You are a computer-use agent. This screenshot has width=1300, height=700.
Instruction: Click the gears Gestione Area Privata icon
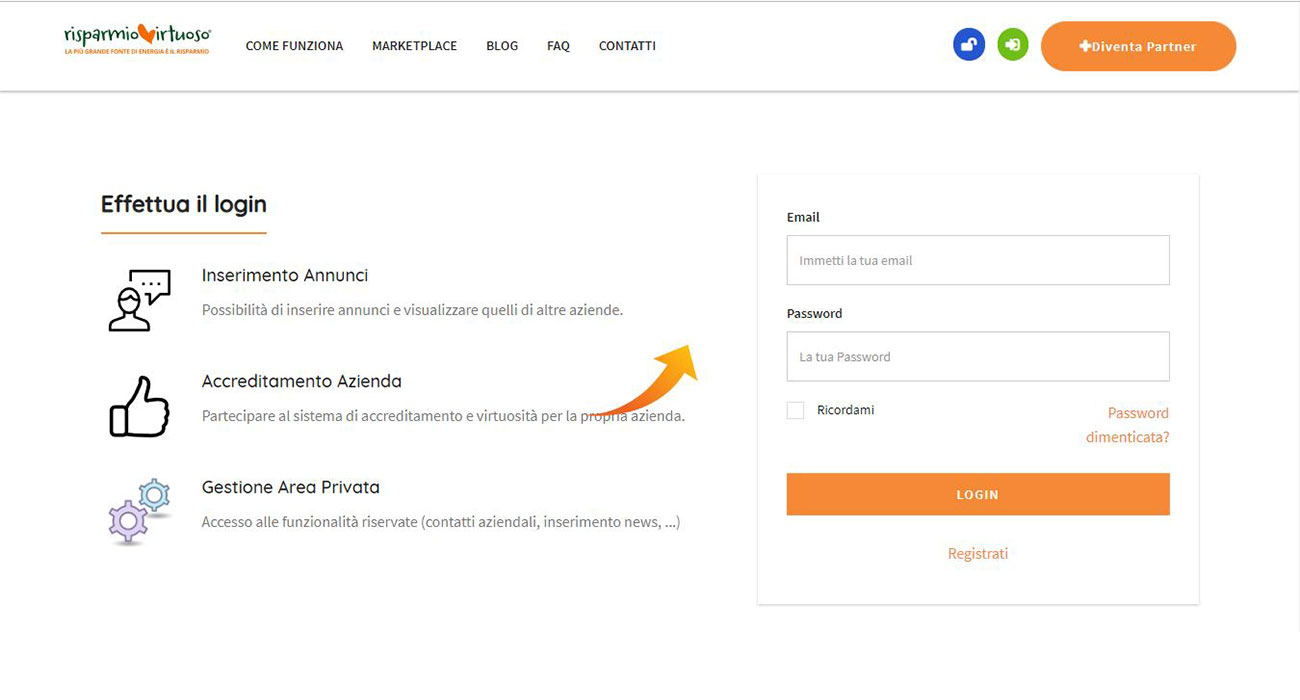[x=139, y=510]
